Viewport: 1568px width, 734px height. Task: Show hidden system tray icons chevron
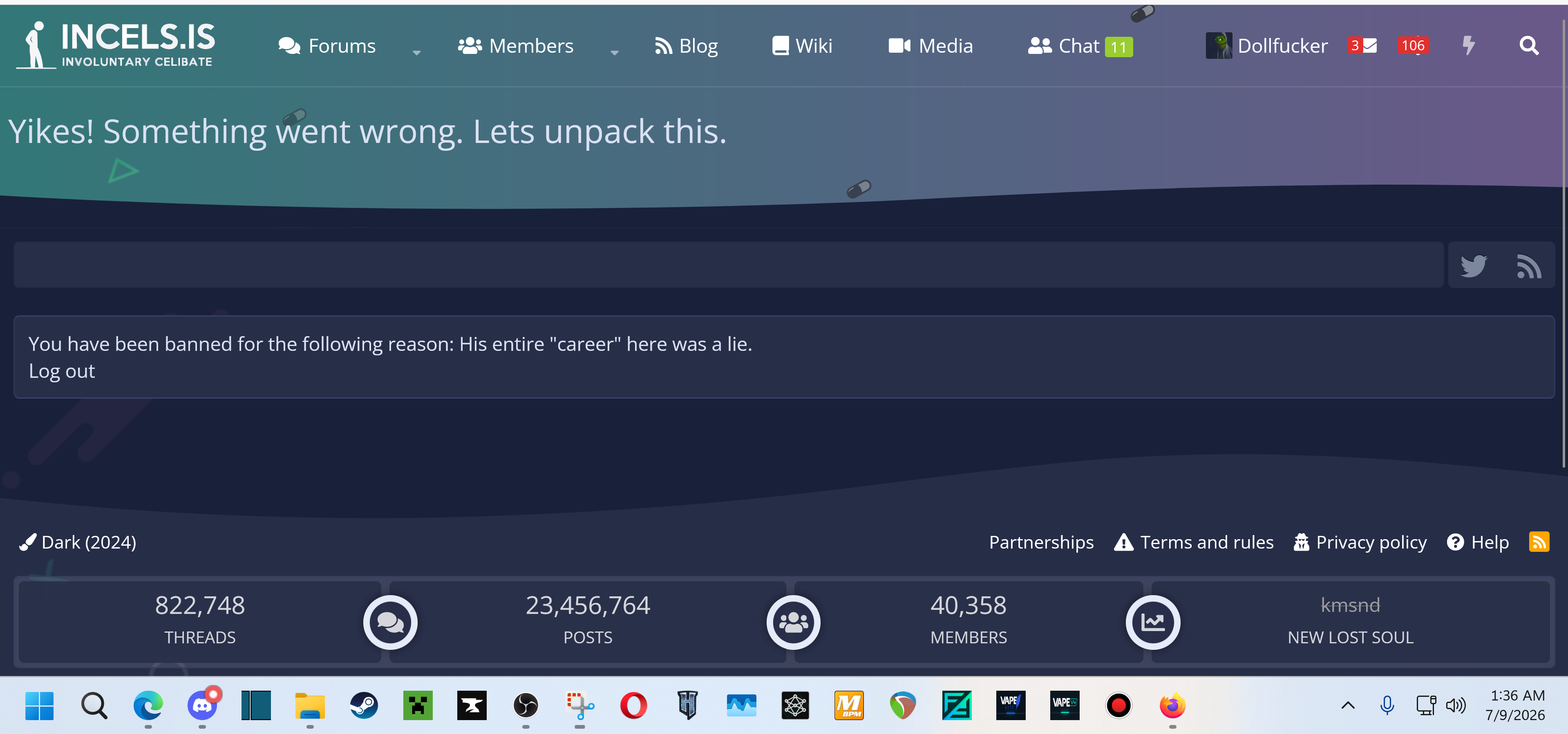tap(1348, 705)
